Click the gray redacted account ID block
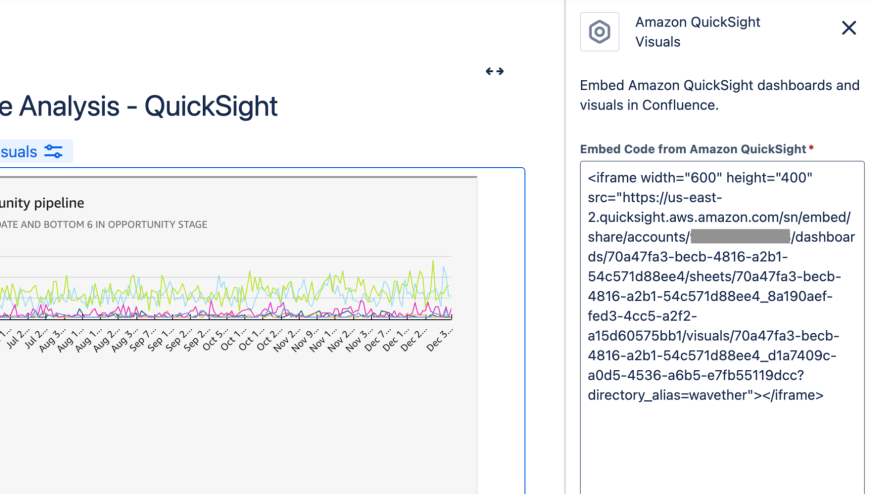 coord(740,237)
